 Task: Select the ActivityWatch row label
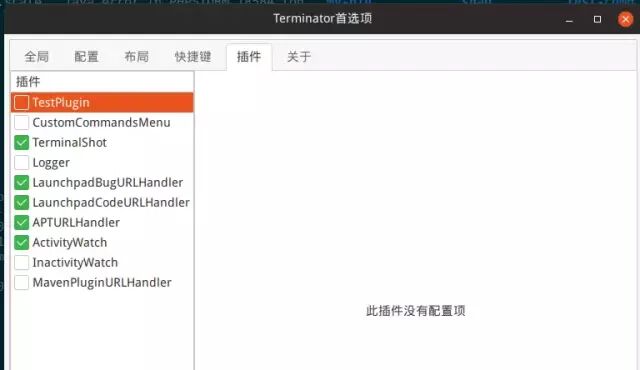(70, 243)
